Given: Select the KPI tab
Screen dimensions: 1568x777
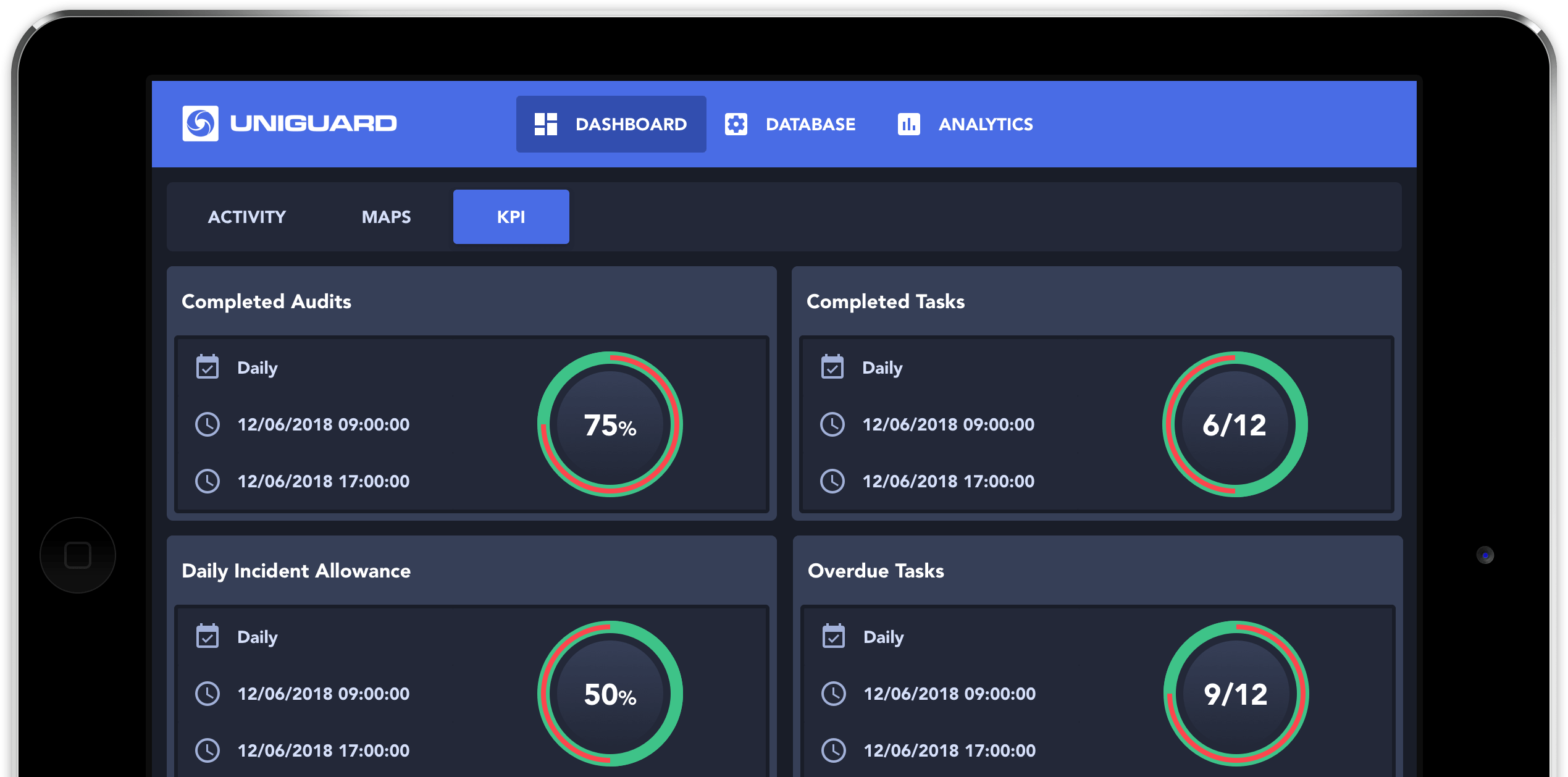Looking at the screenshot, I should (x=511, y=217).
